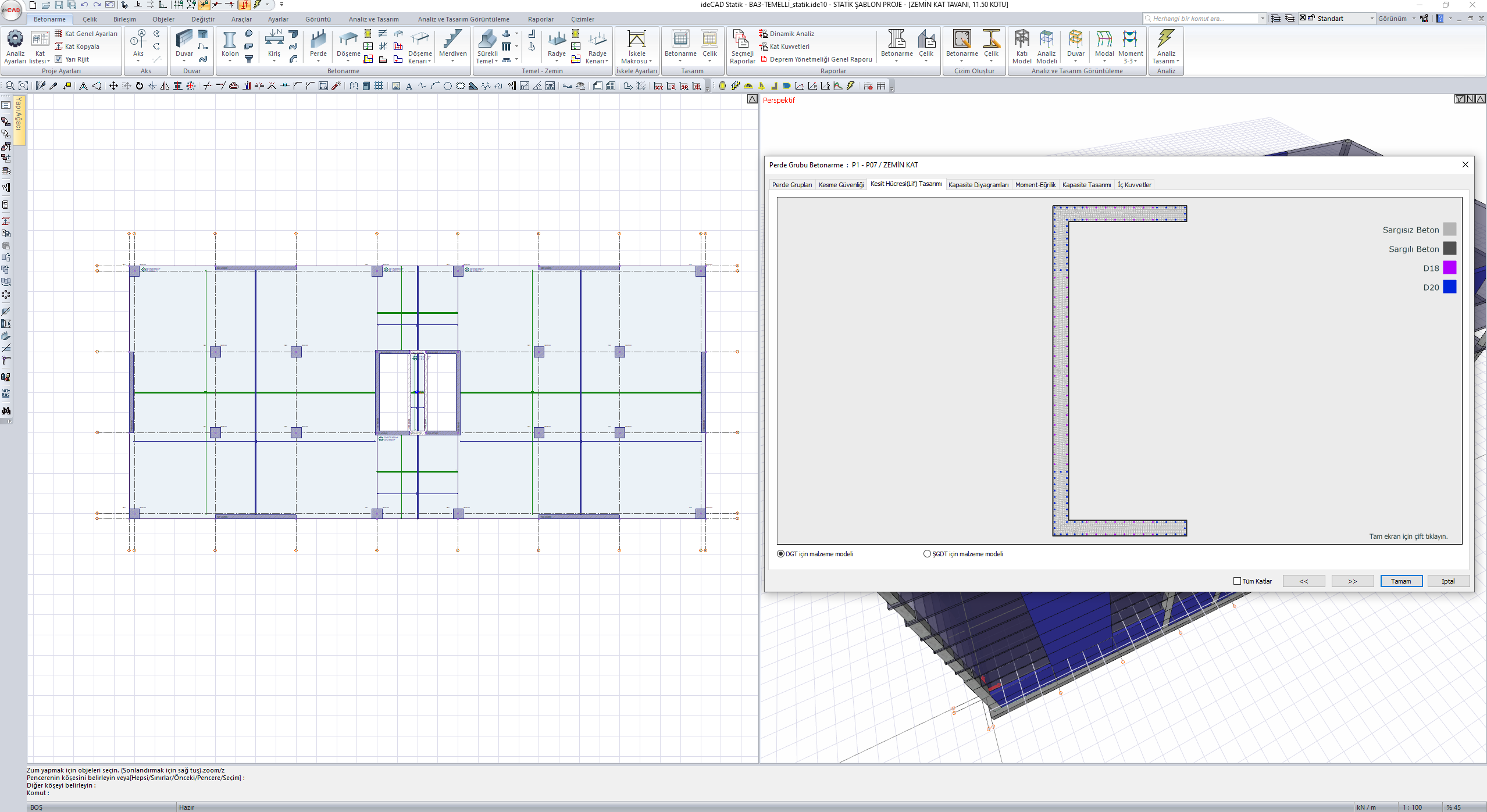Click the Dinamik Analiz report icon
Image resolution: width=1487 pixels, height=812 pixels.
point(764,34)
